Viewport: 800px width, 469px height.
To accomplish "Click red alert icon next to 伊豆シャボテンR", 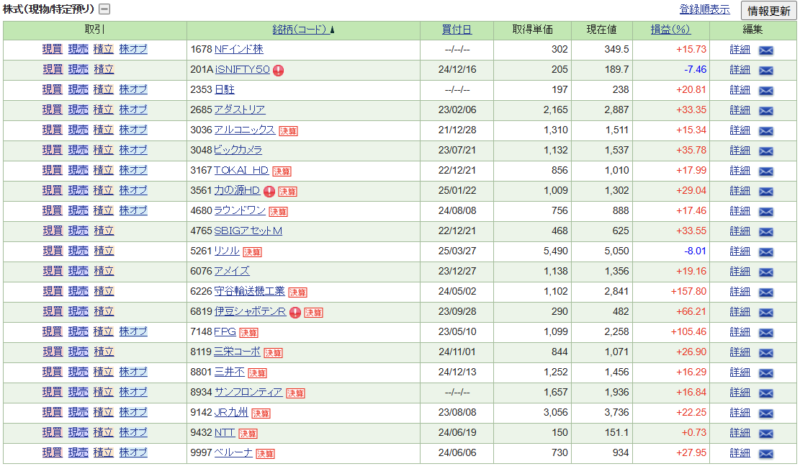I will (x=295, y=312).
